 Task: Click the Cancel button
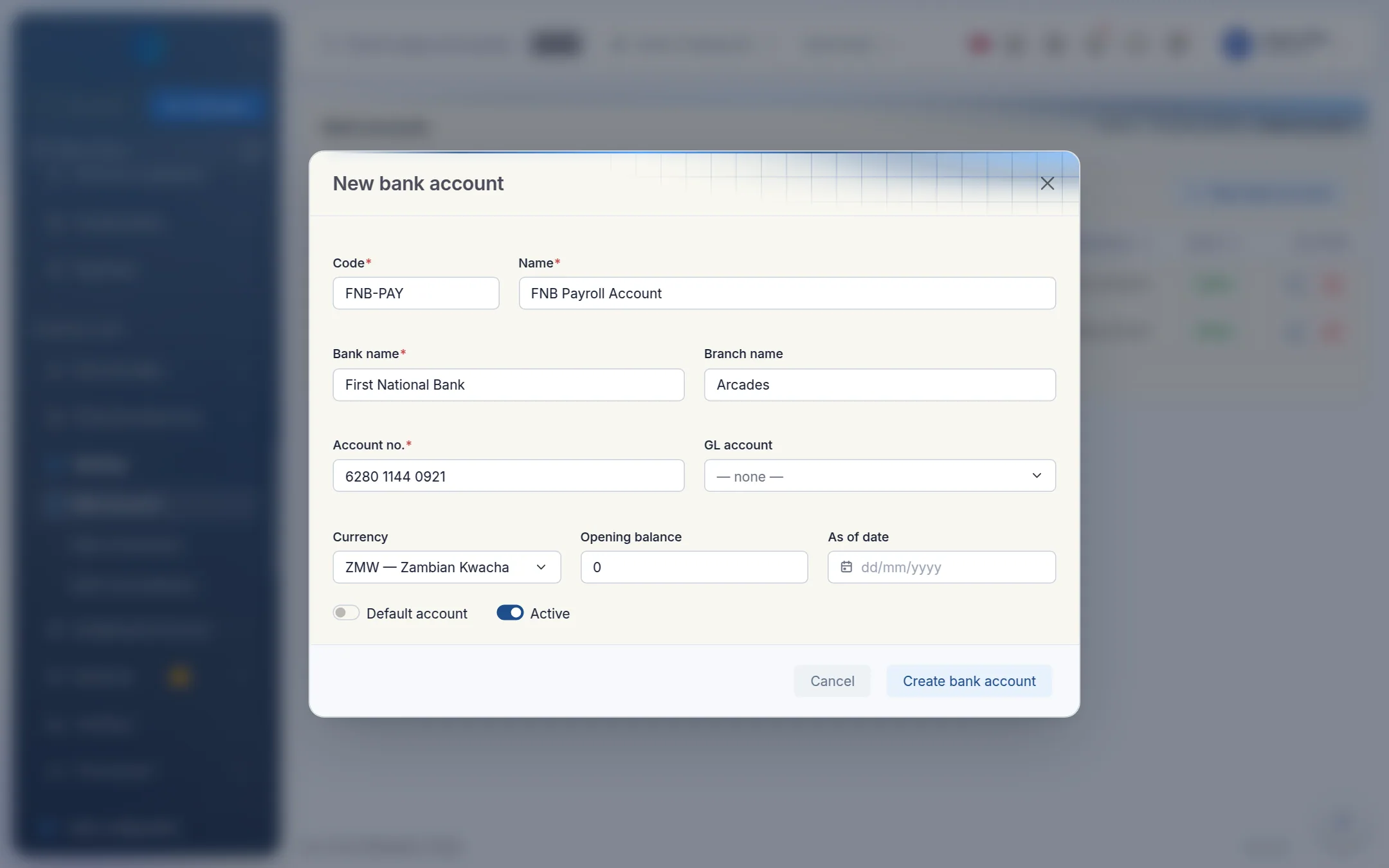pyautogui.click(x=832, y=681)
